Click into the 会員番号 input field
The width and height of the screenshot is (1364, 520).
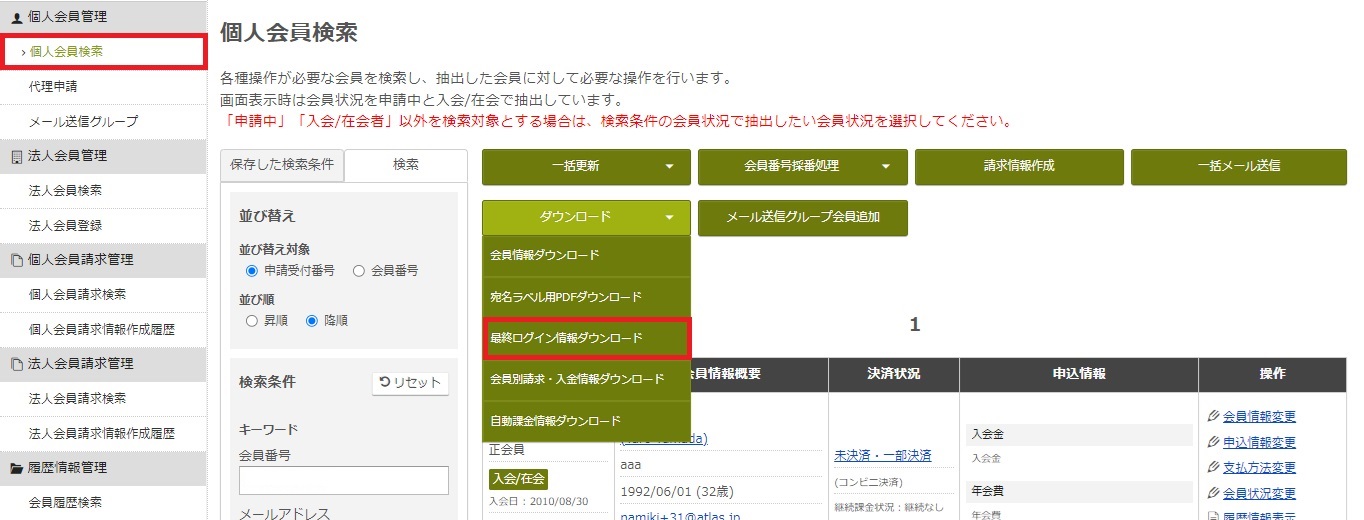344,480
